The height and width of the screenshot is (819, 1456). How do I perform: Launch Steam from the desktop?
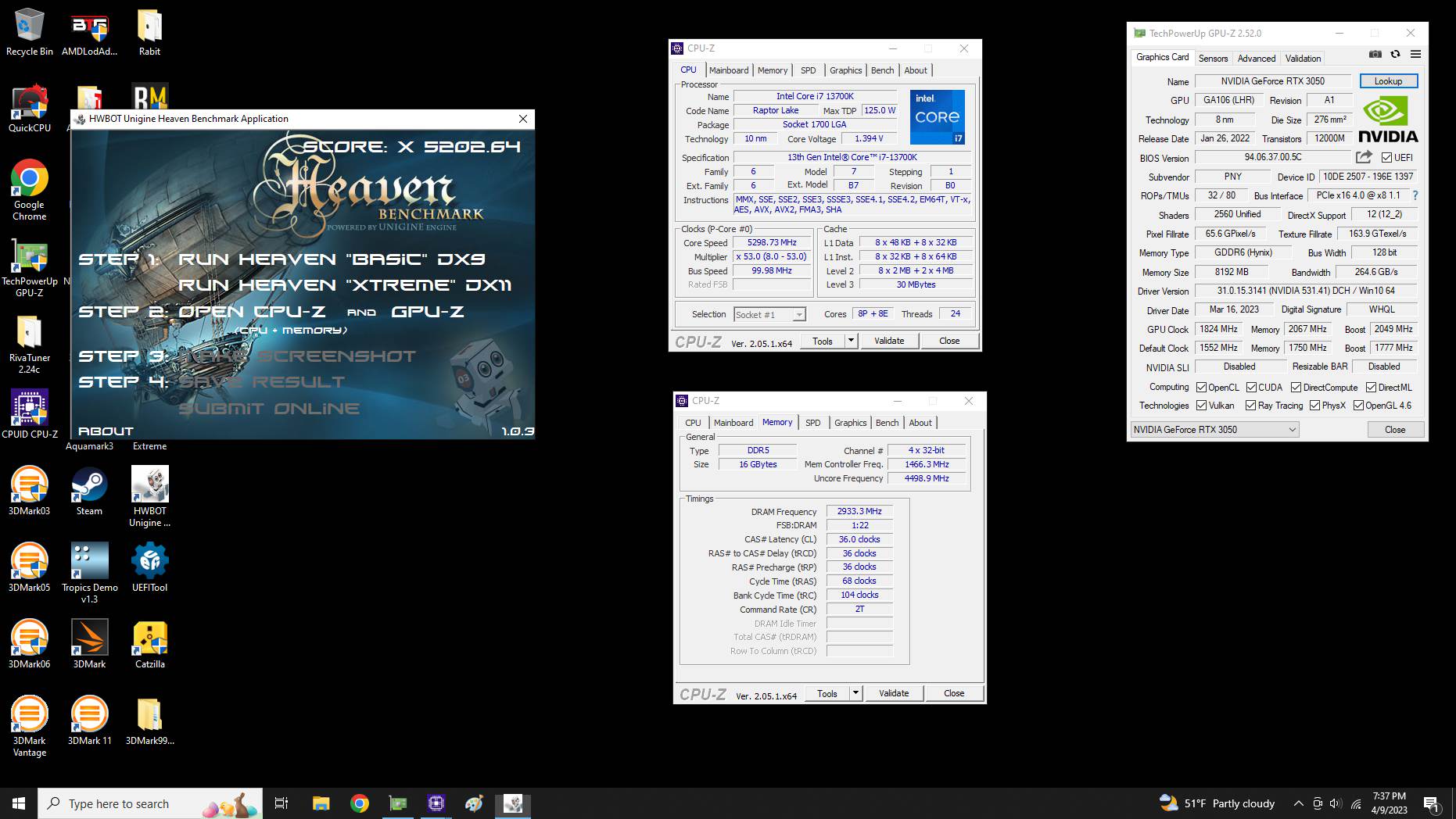(x=89, y=491)
